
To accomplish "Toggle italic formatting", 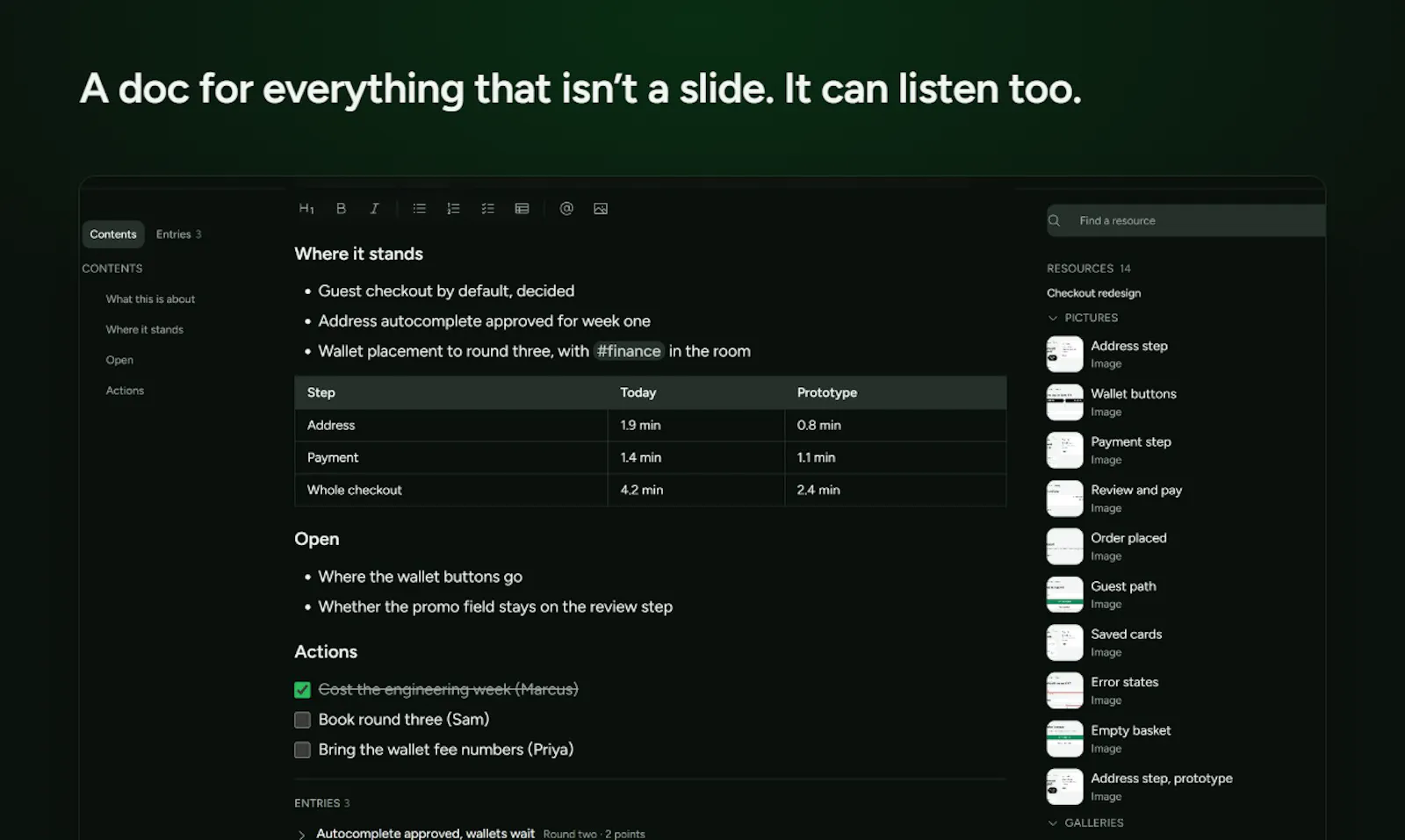I will [374, 209].
